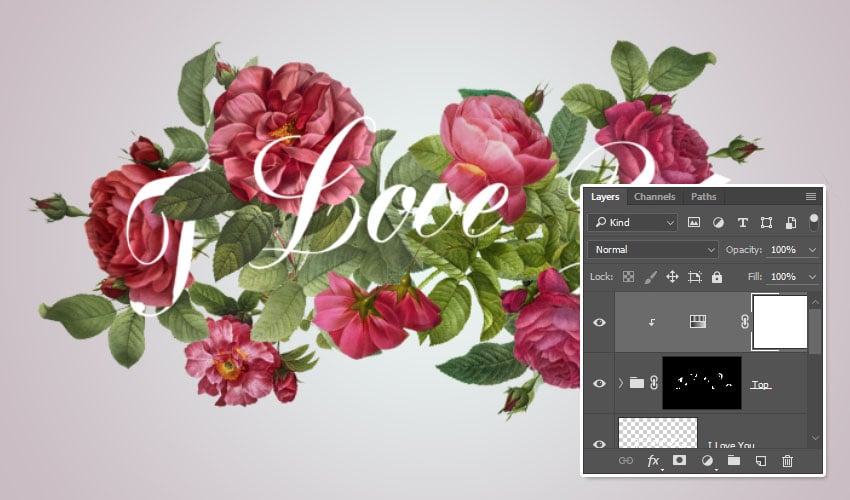This screenshot has width=850, height=500.
Task: Toggle layer filtering on or off
Action: tap(814, 222)
